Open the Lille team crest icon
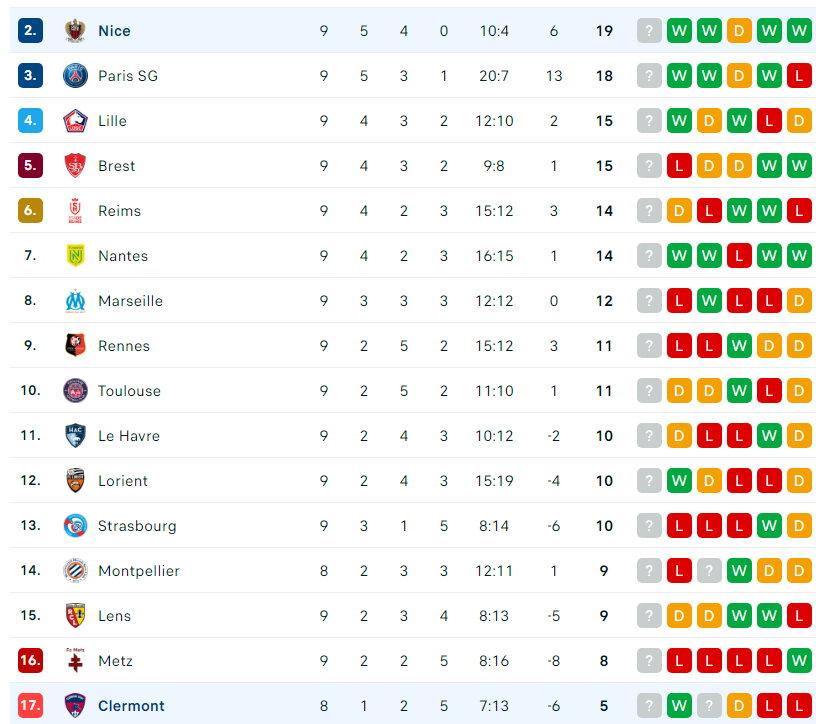 [75, 121]
